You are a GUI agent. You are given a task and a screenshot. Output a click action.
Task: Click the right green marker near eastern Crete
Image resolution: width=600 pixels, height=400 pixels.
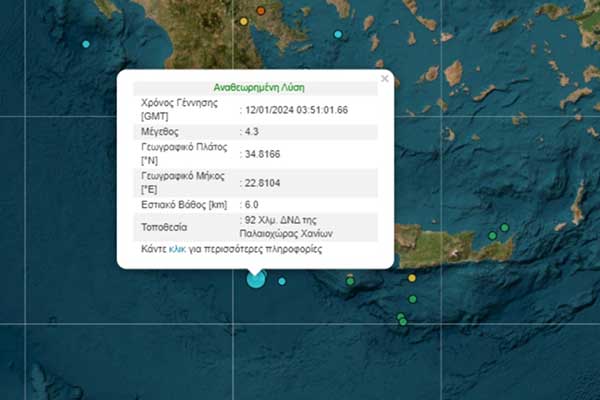pos(506,228)
